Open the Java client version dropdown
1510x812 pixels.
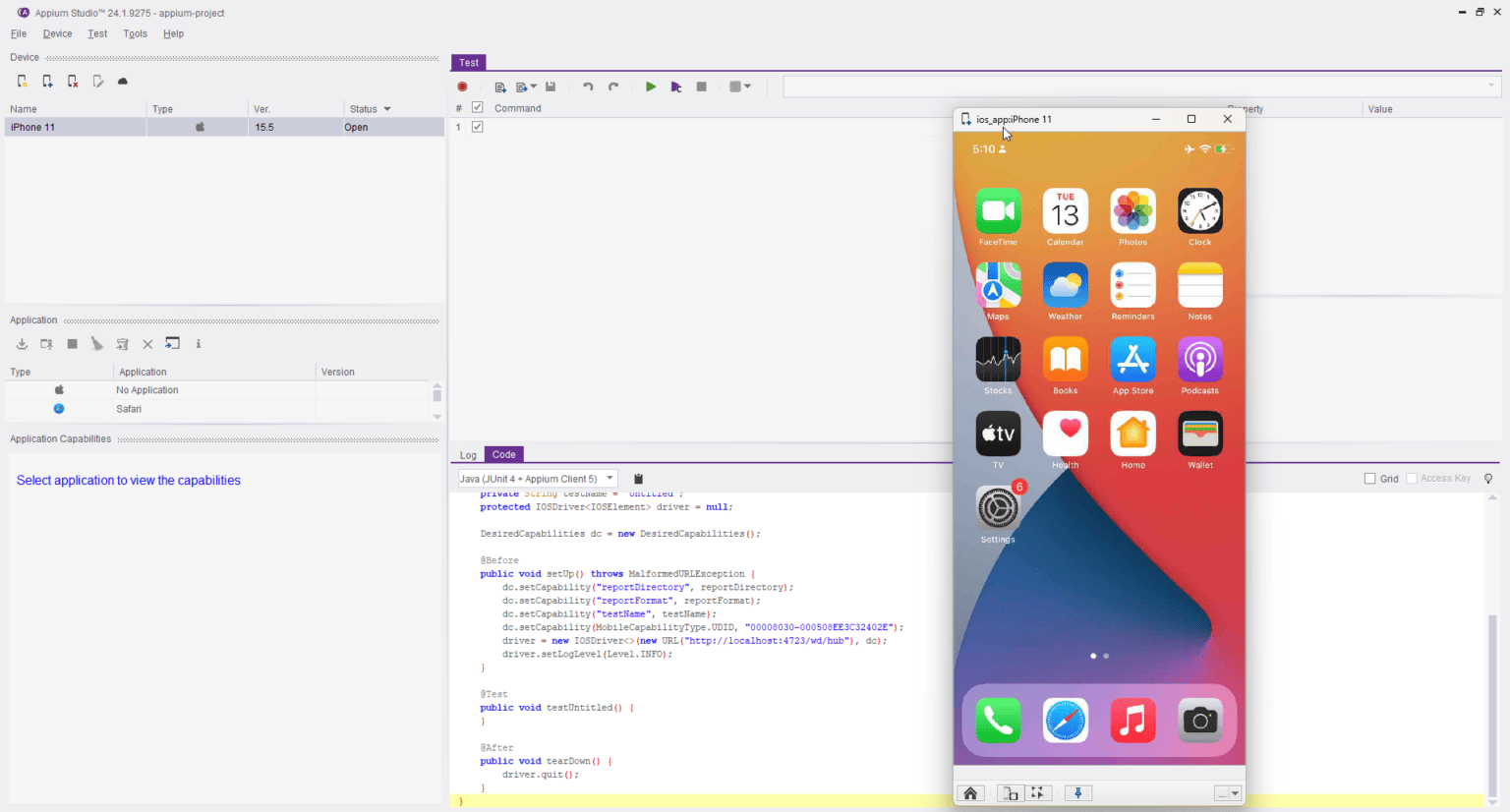[609, 479]
